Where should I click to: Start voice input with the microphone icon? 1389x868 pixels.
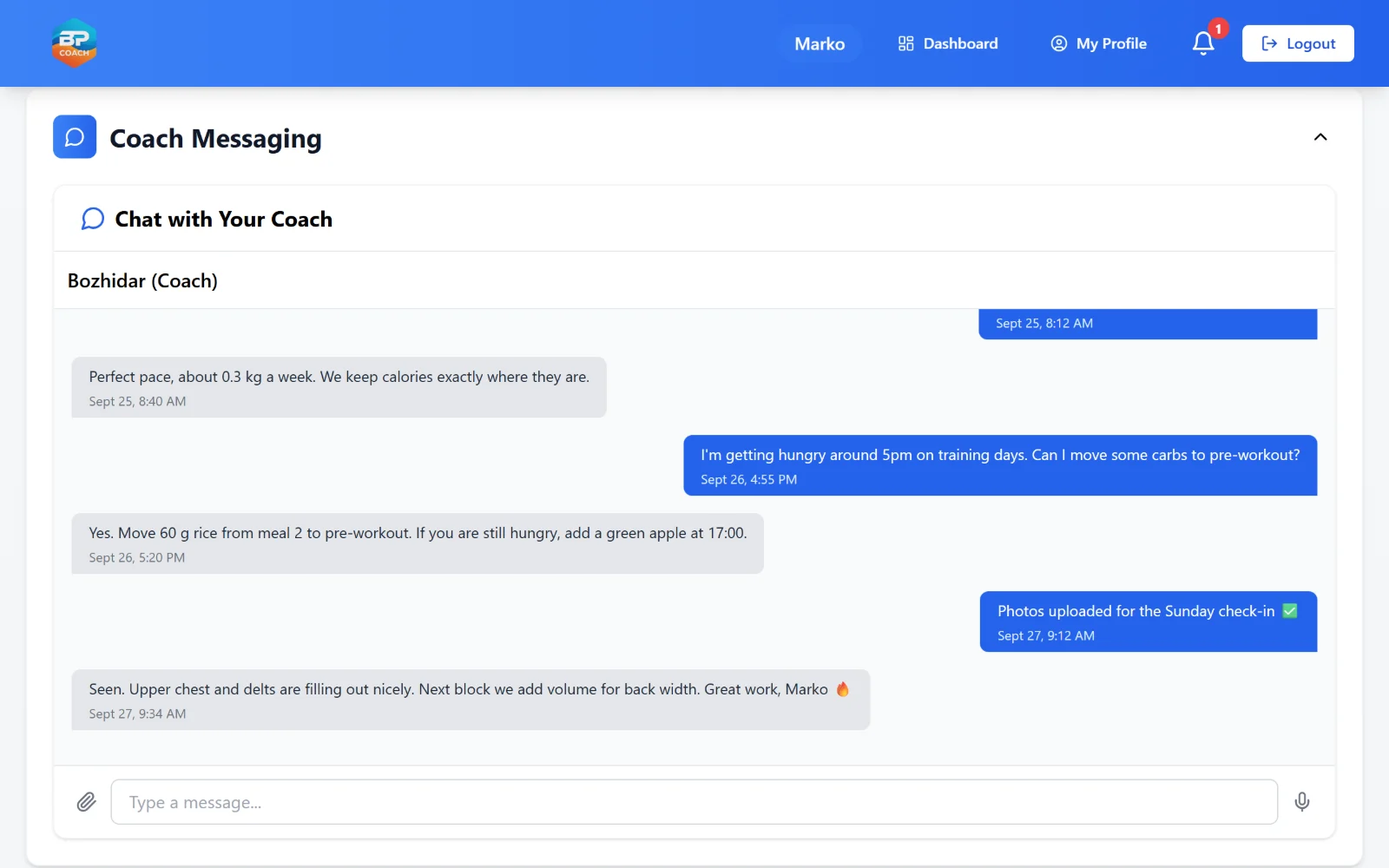(1301, 802)
